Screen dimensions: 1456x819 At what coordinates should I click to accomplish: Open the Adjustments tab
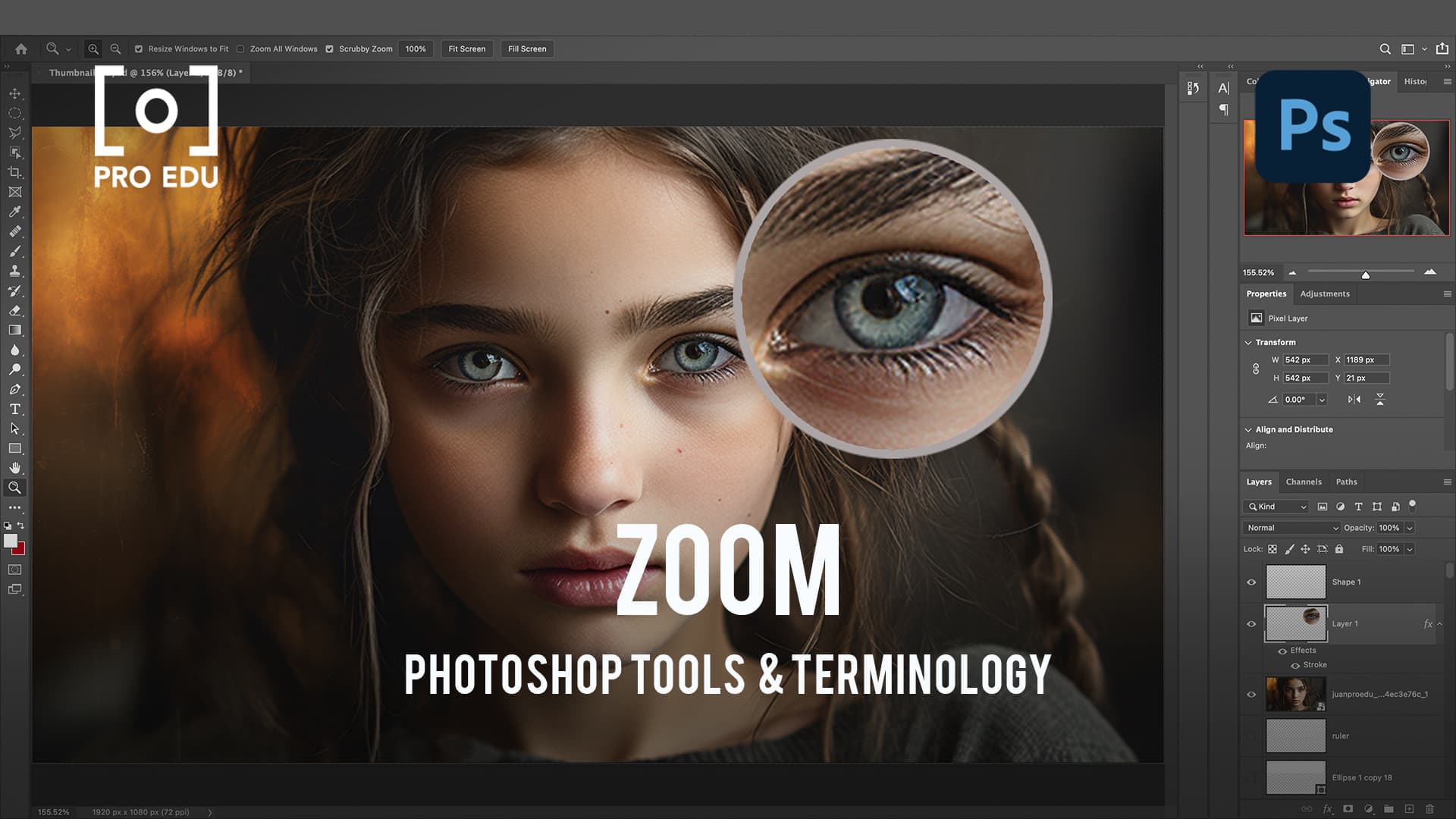(1325, 293)
